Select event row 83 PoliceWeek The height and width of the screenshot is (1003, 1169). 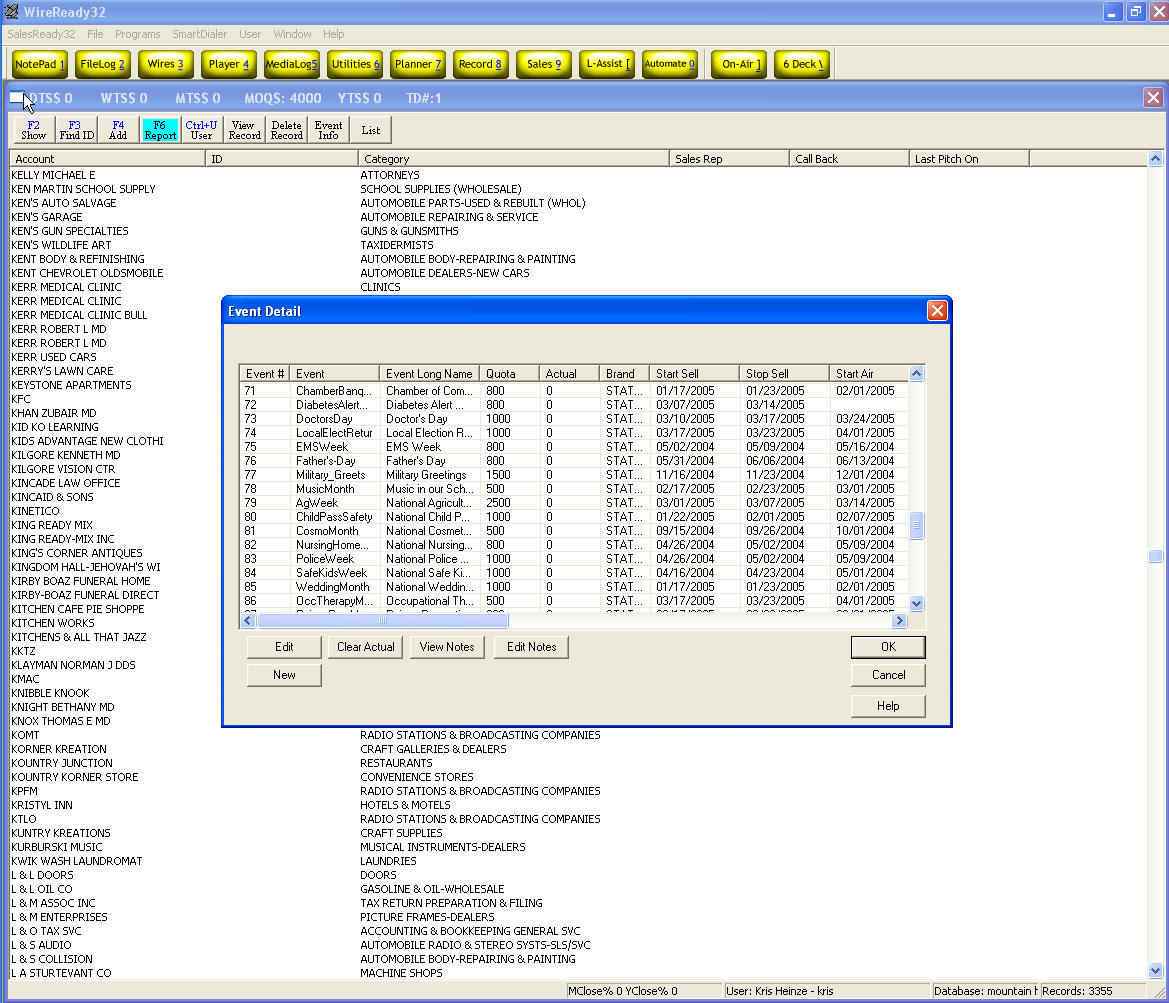[x=574, y=559]
